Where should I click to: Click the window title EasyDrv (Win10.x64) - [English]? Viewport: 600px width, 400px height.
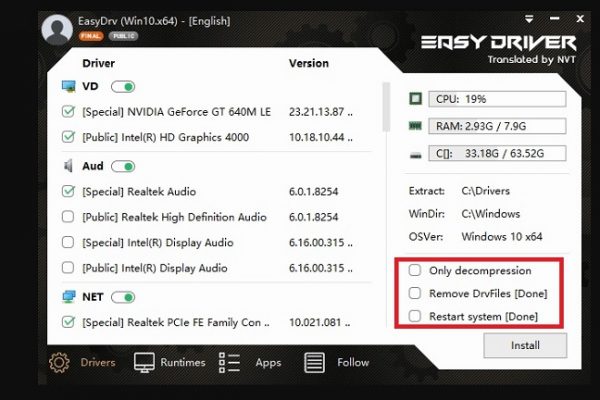pos(154,21)
